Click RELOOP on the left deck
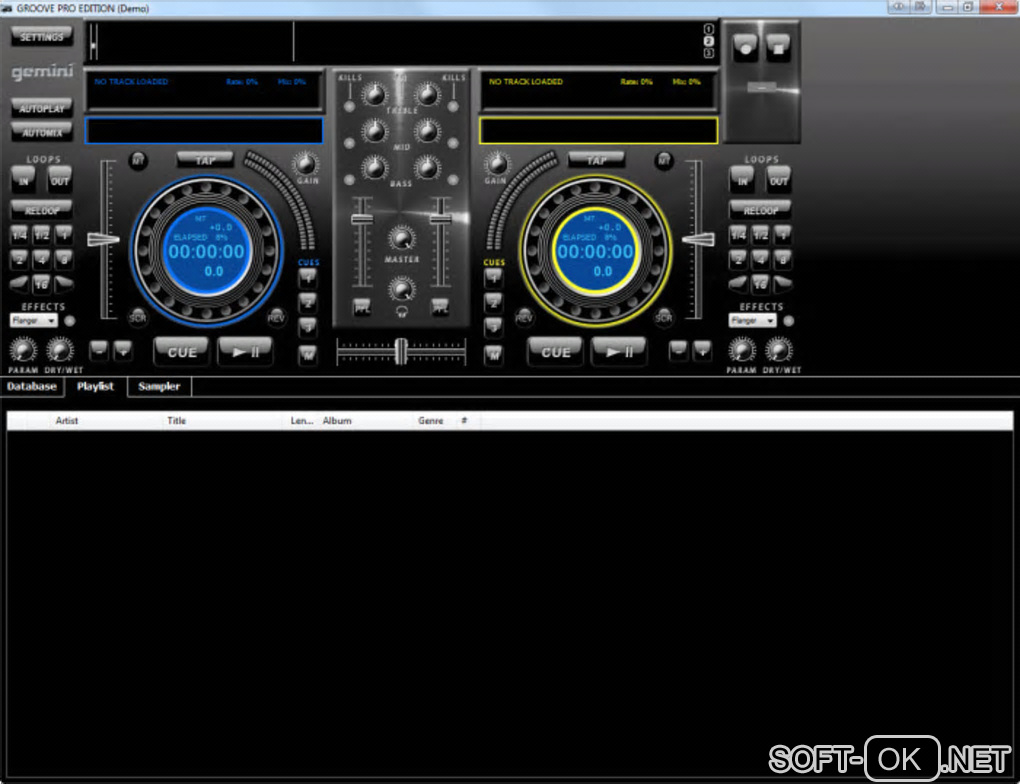1020x784 pixels. tap(41, 210)
